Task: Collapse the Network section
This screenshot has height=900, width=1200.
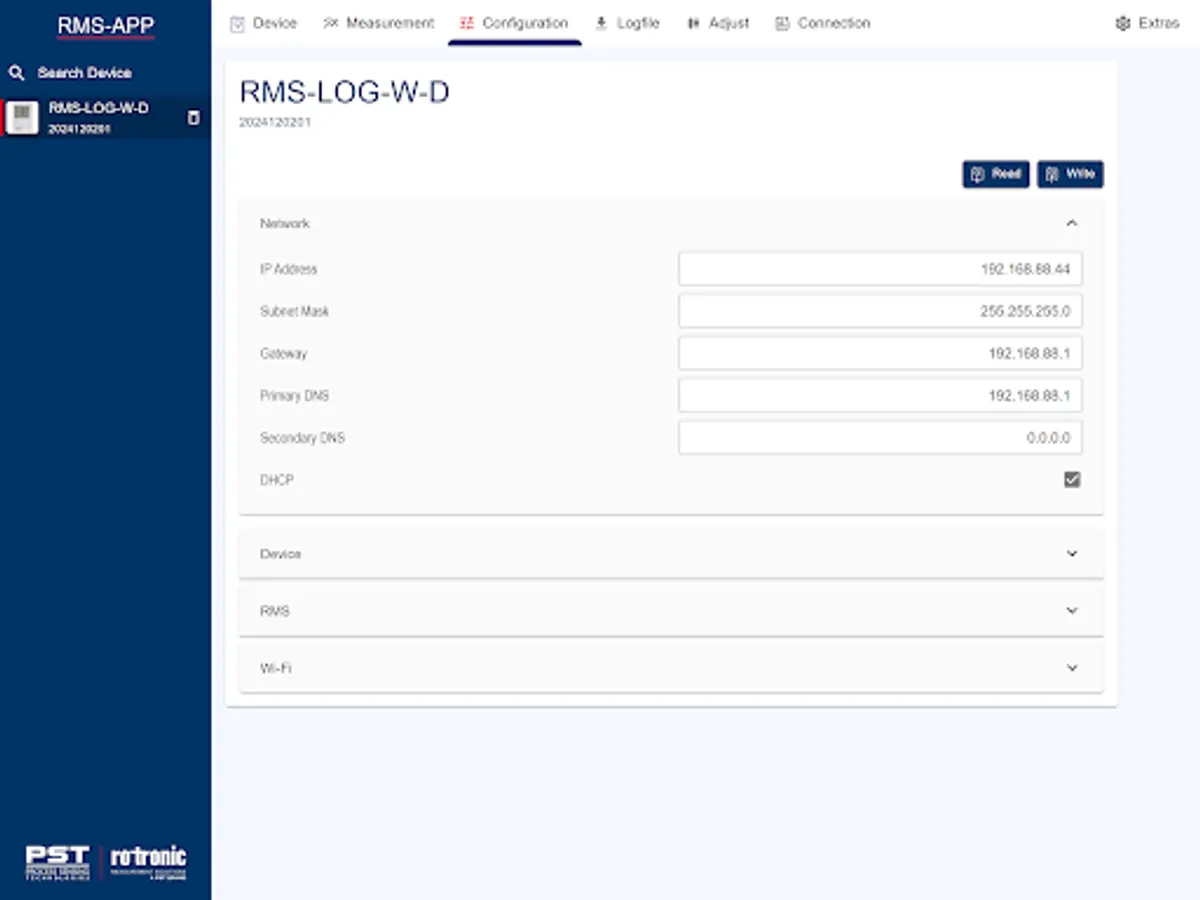Action: (1071, 222)
